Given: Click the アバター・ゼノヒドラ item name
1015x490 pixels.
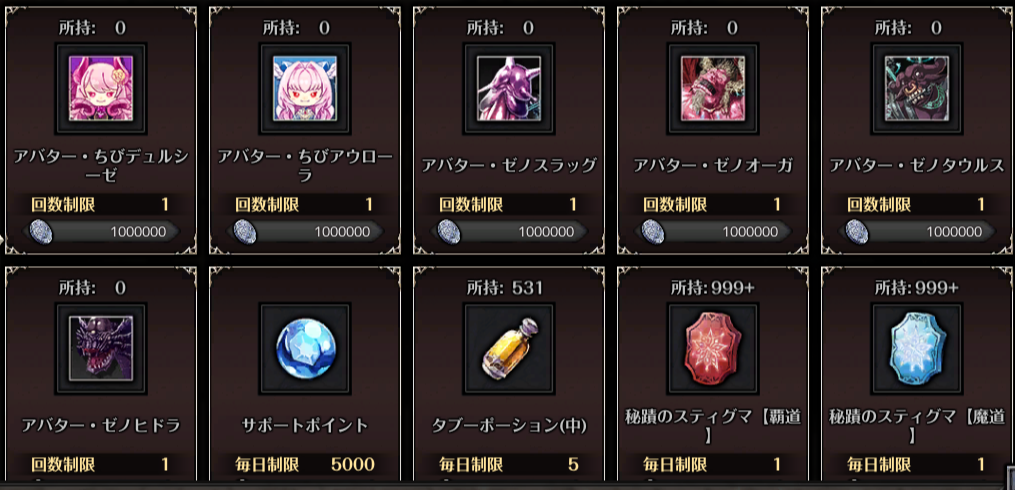Looking at the screenshot, I should 101,425.
